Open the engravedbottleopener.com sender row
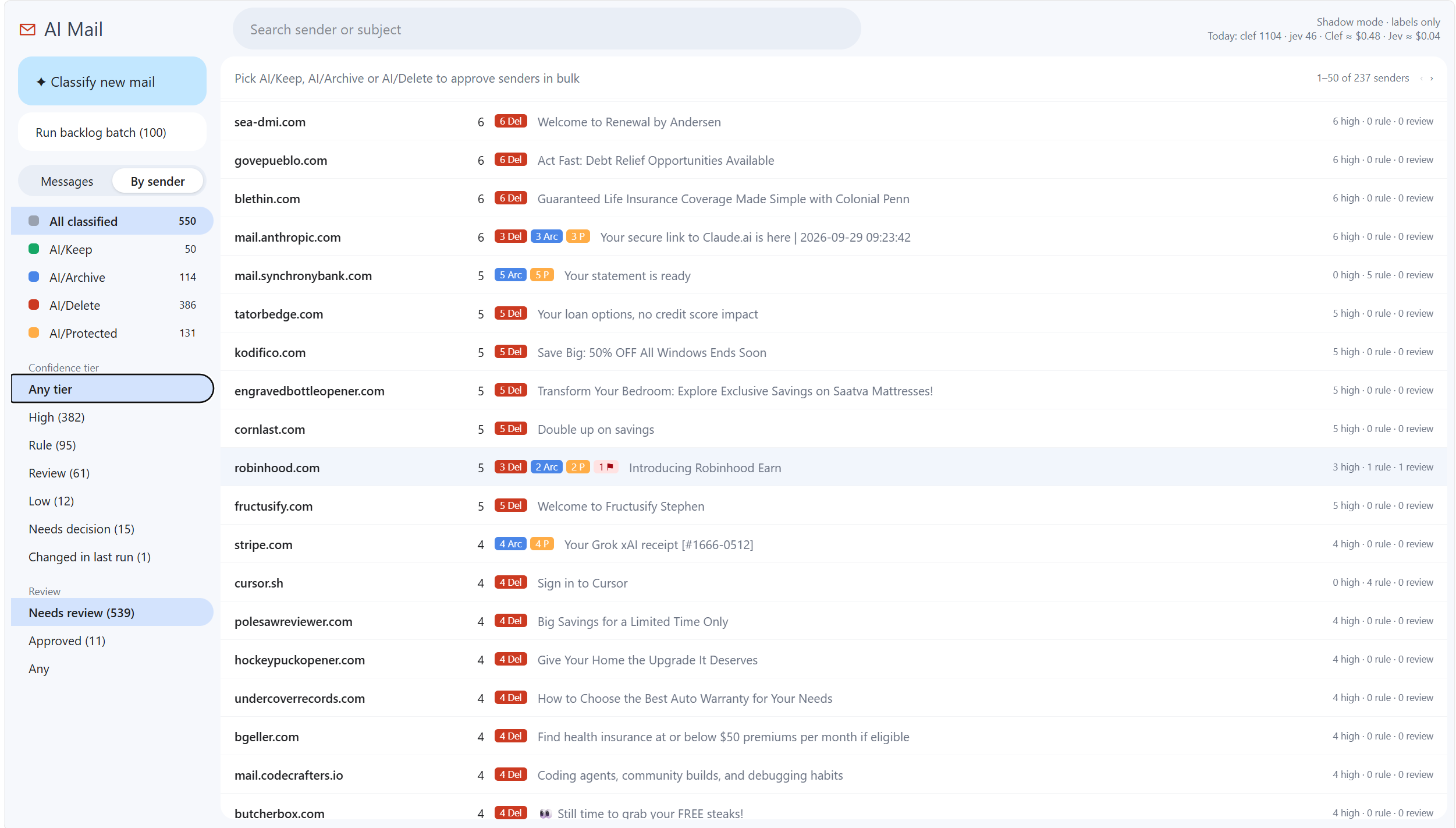The image size is (1456, 828). 833,390
